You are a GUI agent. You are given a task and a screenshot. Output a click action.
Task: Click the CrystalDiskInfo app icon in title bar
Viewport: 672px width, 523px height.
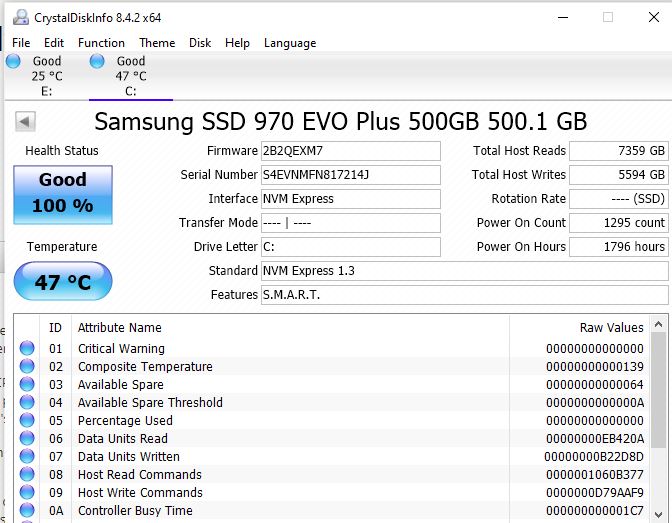click(21, 18)
